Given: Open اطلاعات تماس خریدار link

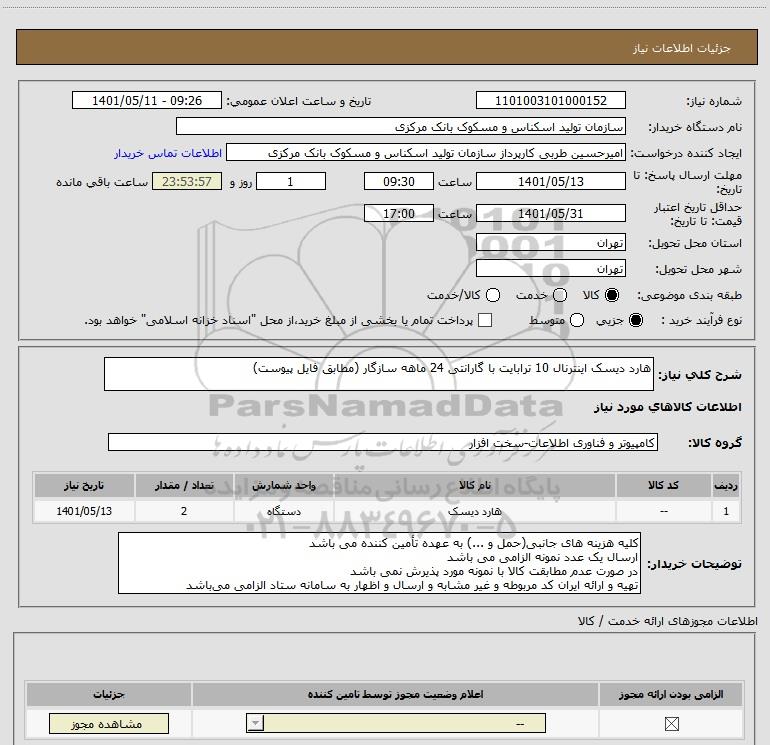Looking at the screenshot, I should (x=168, y=153).
